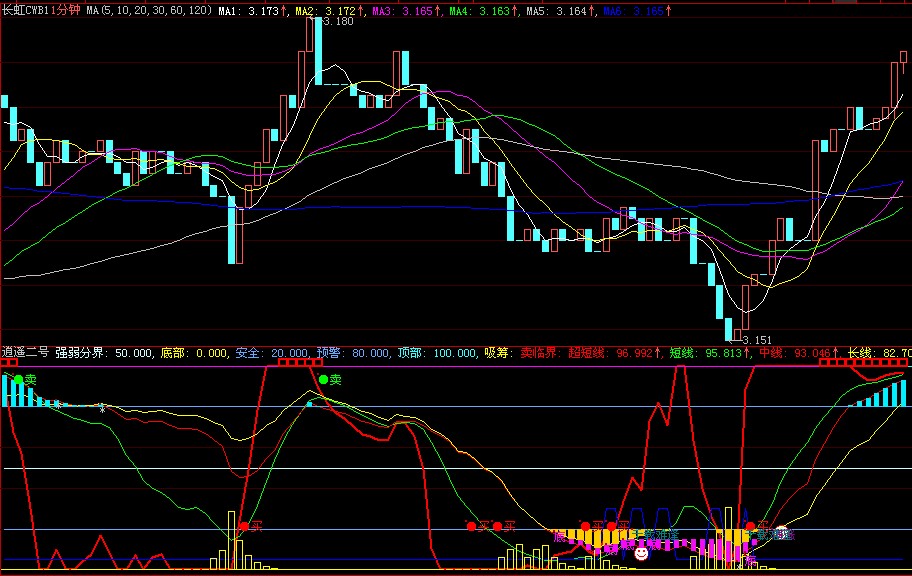Click the 强弱分界 50.000 label
Image resolution: width=912 pixels, height=576 pixels.
(104, 352)
